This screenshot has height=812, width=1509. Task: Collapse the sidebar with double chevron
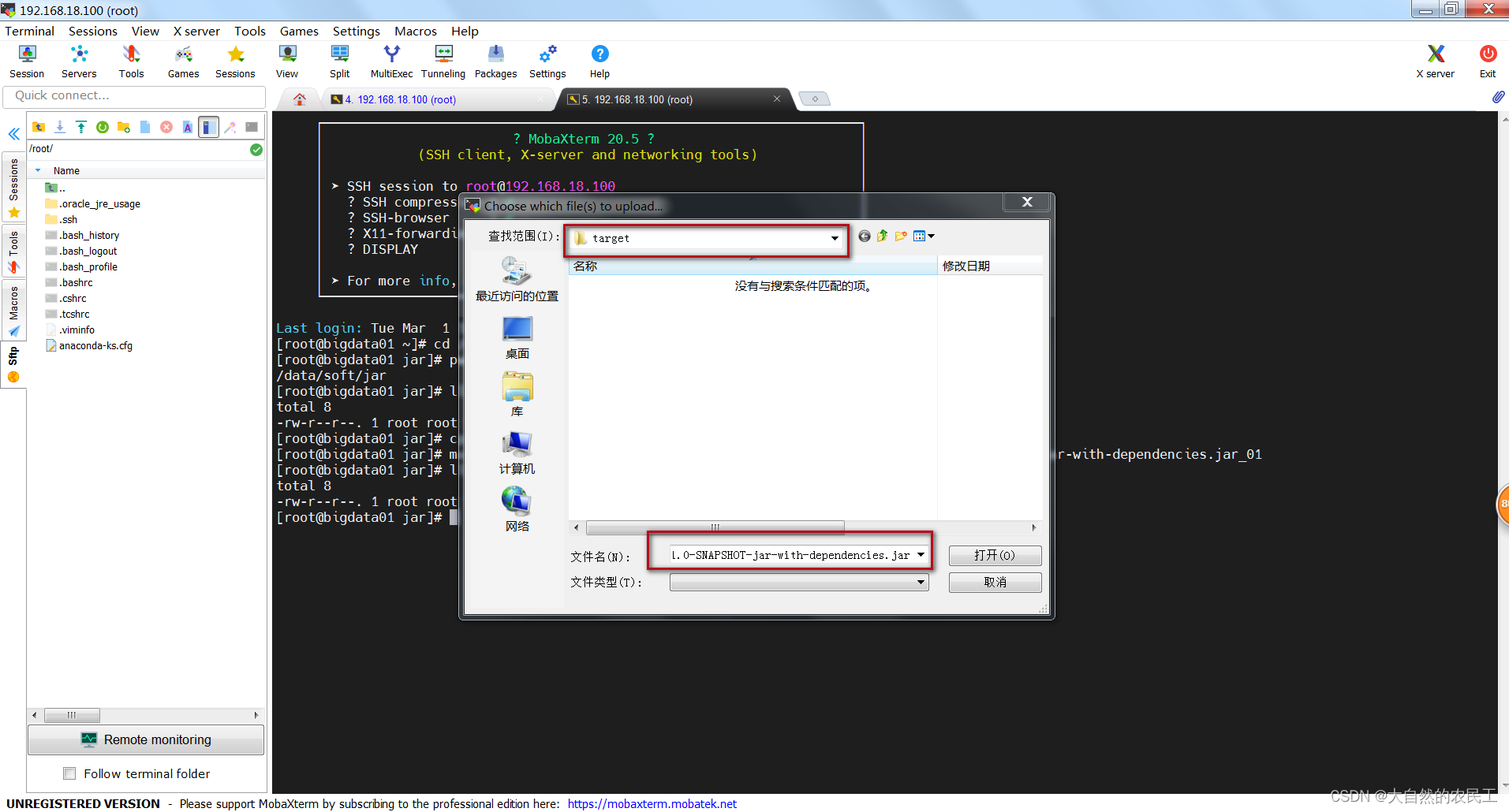[x=14, y=134]
